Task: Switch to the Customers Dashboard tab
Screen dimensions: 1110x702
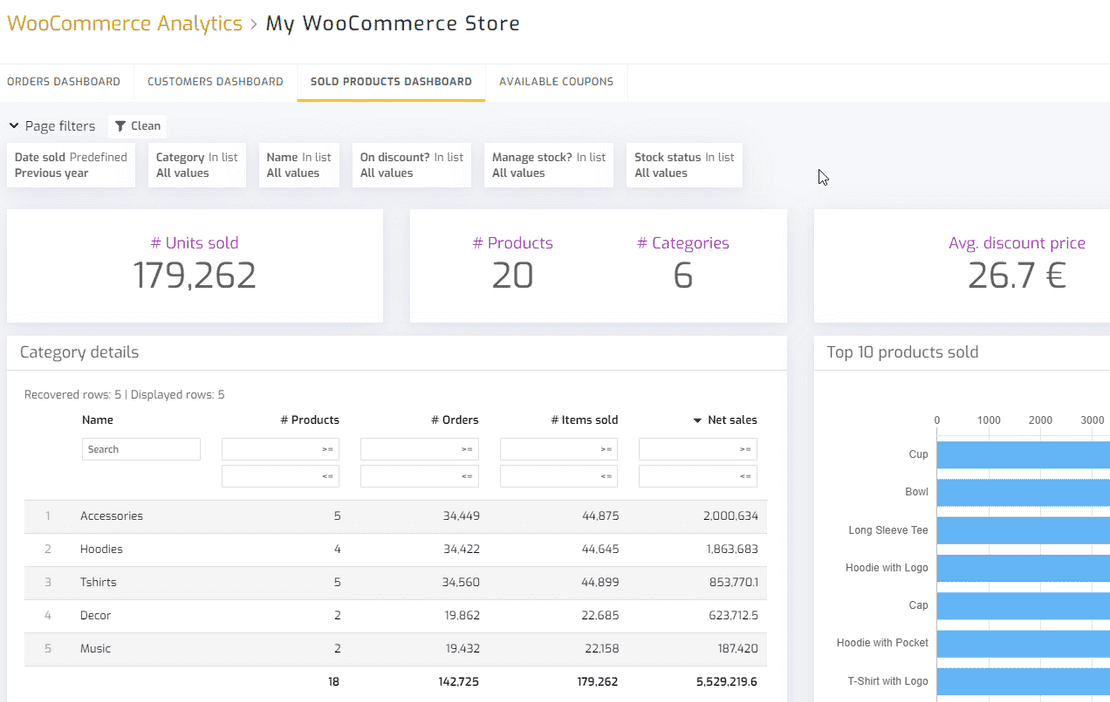Action: [x=215, y=82]
